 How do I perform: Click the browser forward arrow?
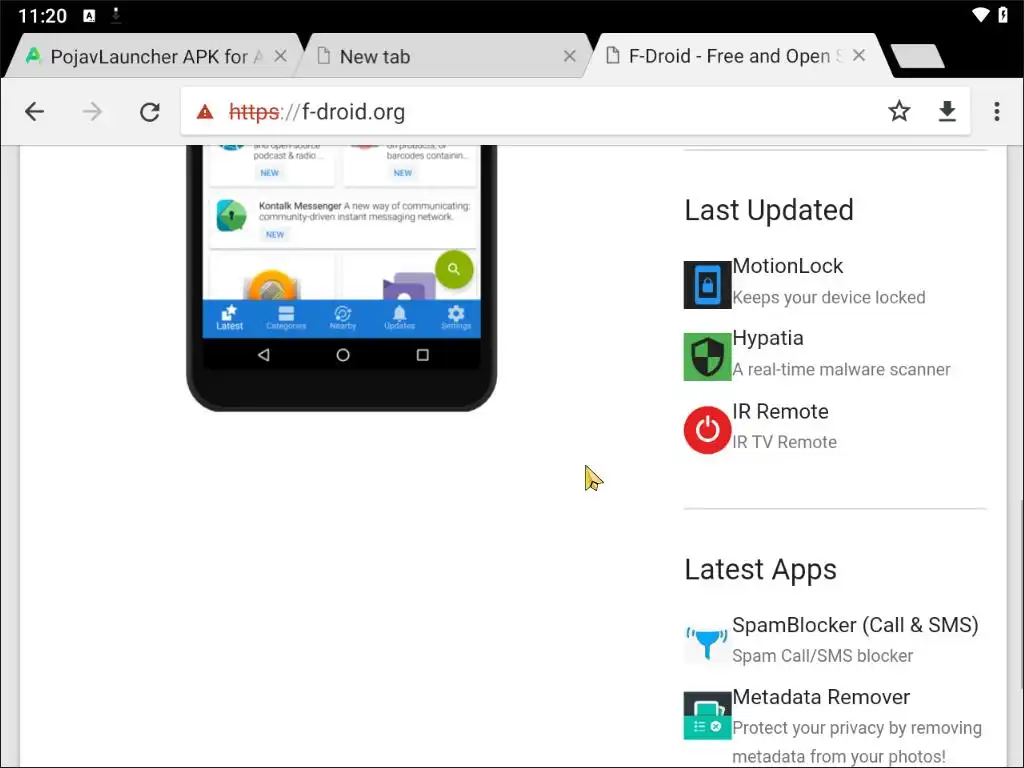click(x=92, y=112)
